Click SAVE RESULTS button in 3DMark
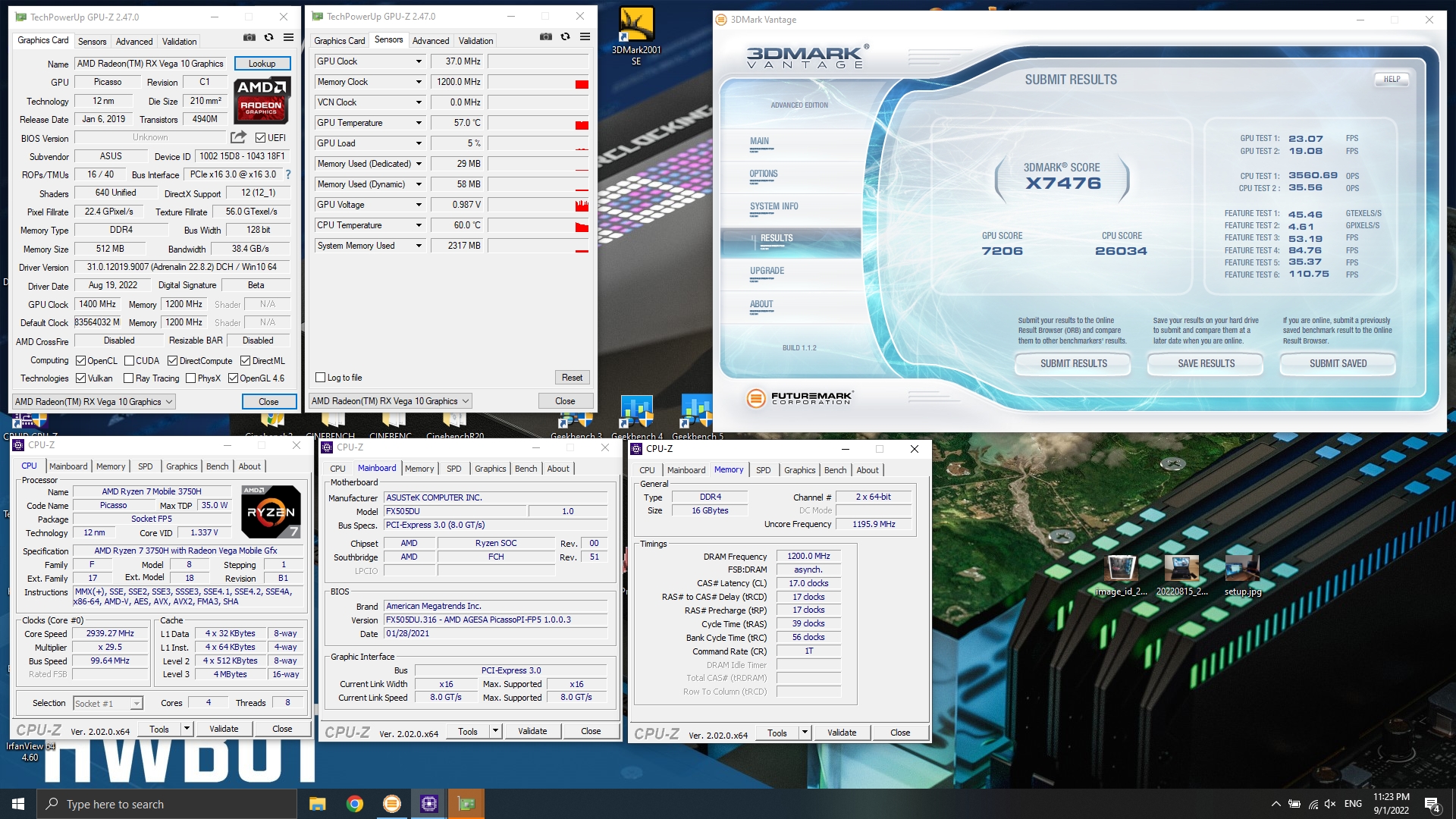Viewport: 1456px width, 819px height. pyautogui.click(x=1206, y=364)
